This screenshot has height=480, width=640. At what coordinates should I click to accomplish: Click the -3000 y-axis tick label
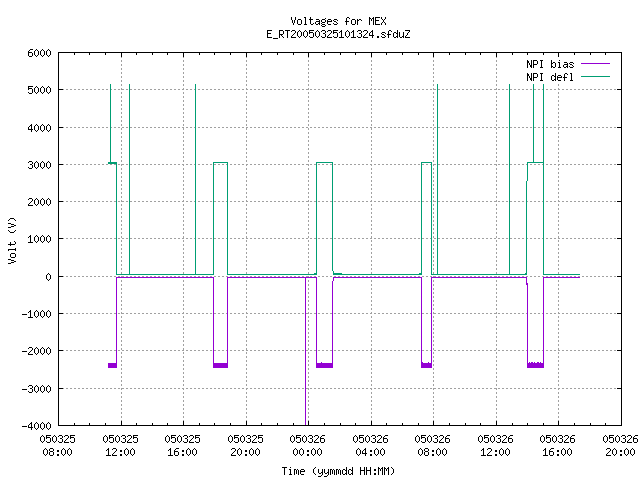36,389
